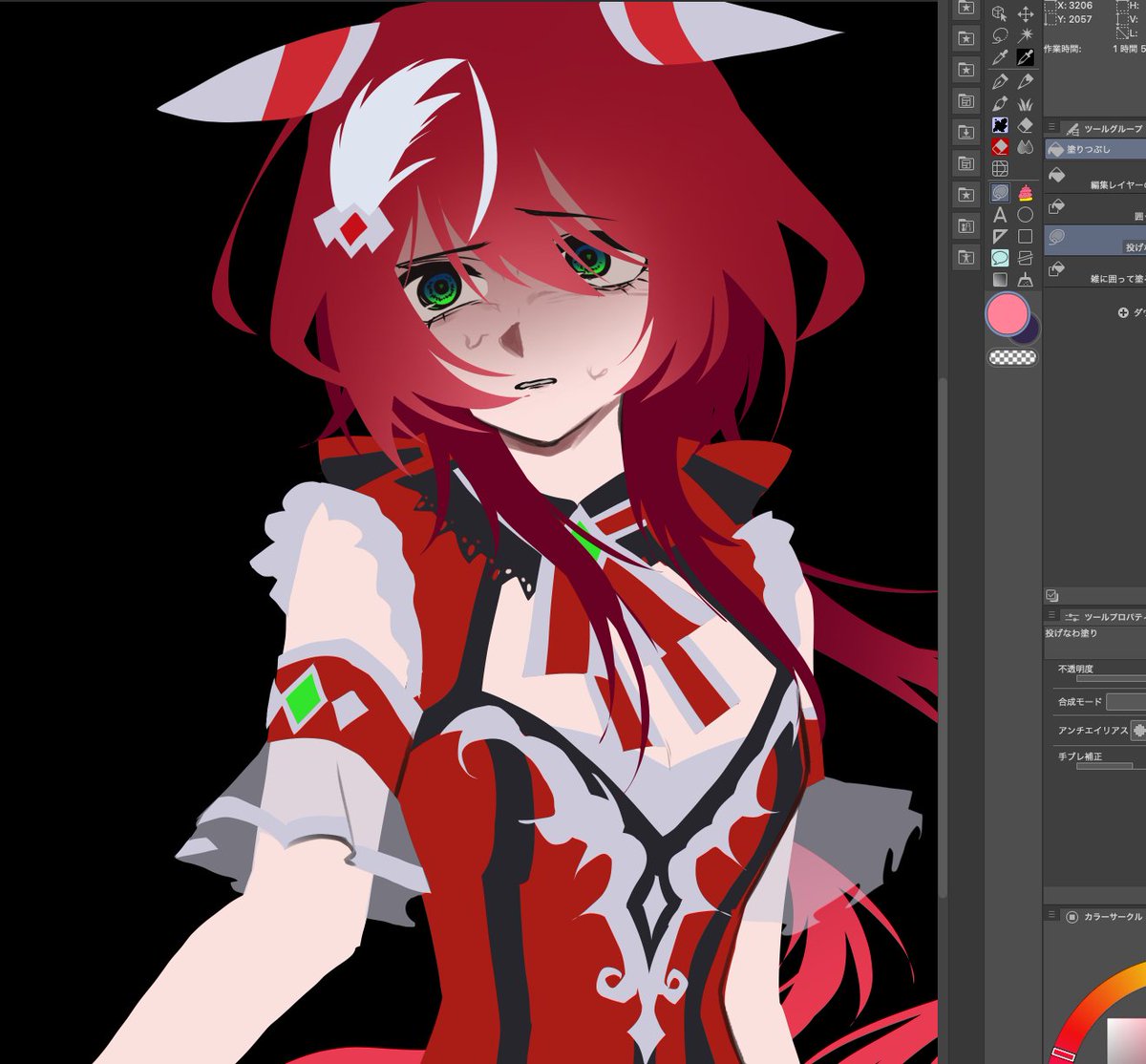Select the Auto select magic wand tool
Viewport: 1146px width, 1064px height.
click(1026, 36)
